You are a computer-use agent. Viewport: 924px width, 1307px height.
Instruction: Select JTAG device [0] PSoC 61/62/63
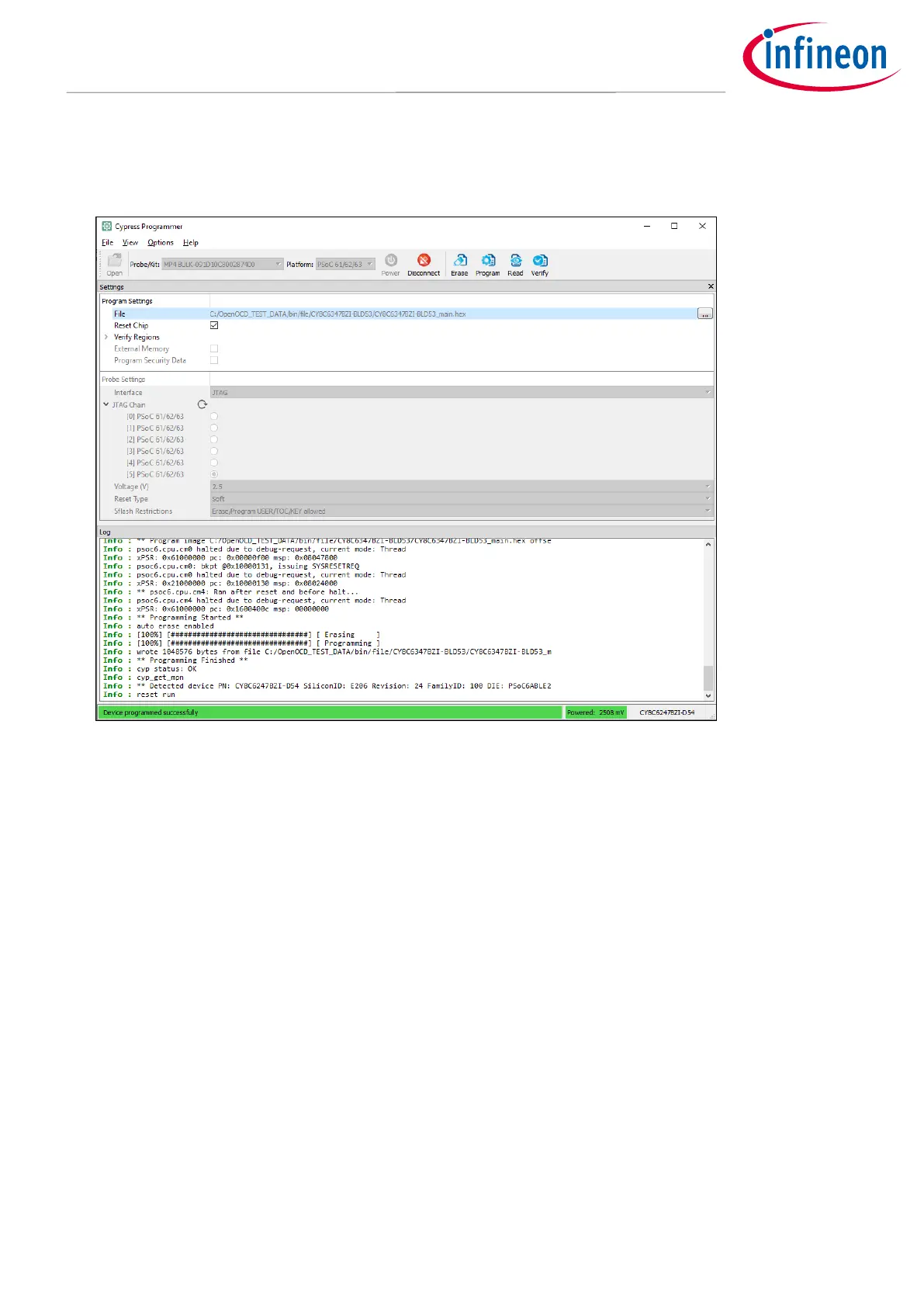214,417
